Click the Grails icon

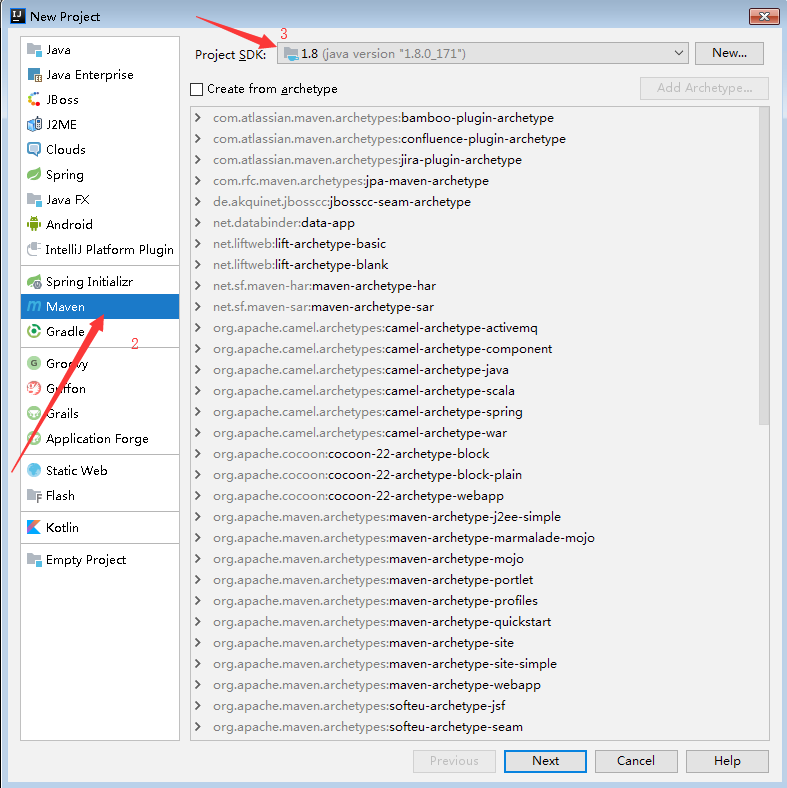(x=34, y=413)
